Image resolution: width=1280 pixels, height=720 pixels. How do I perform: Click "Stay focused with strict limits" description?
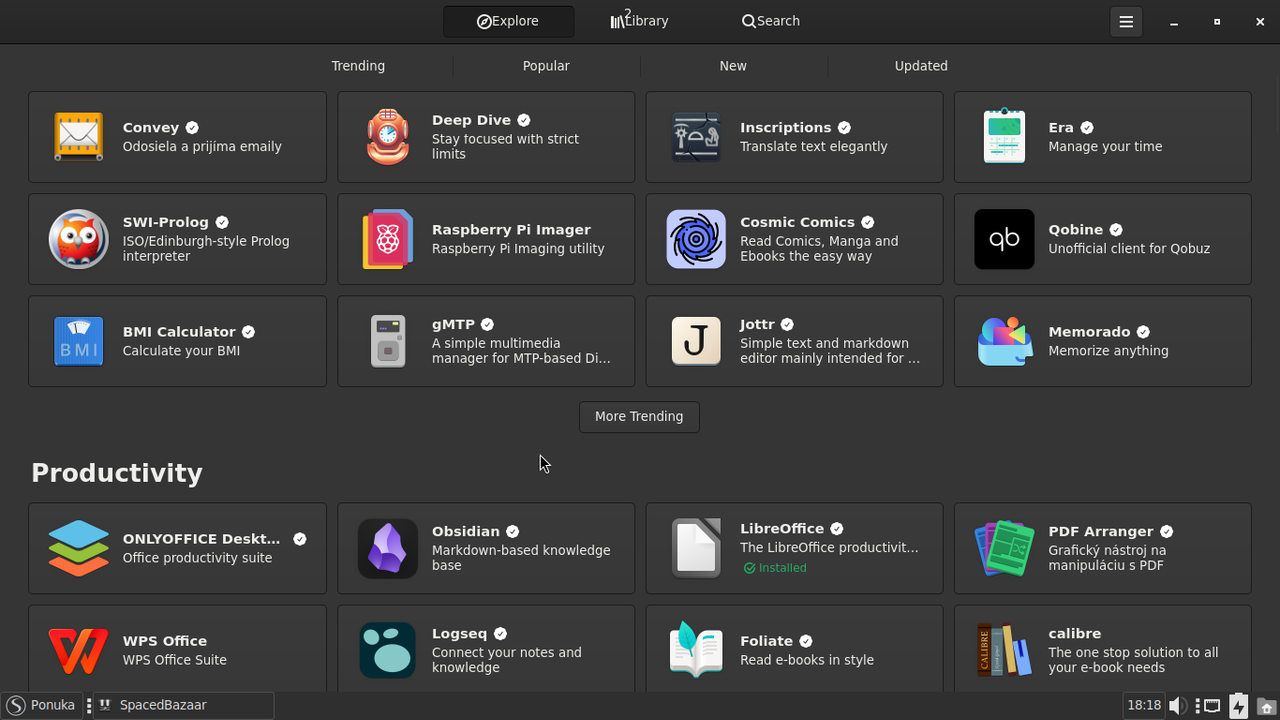[x=505, y=146]
